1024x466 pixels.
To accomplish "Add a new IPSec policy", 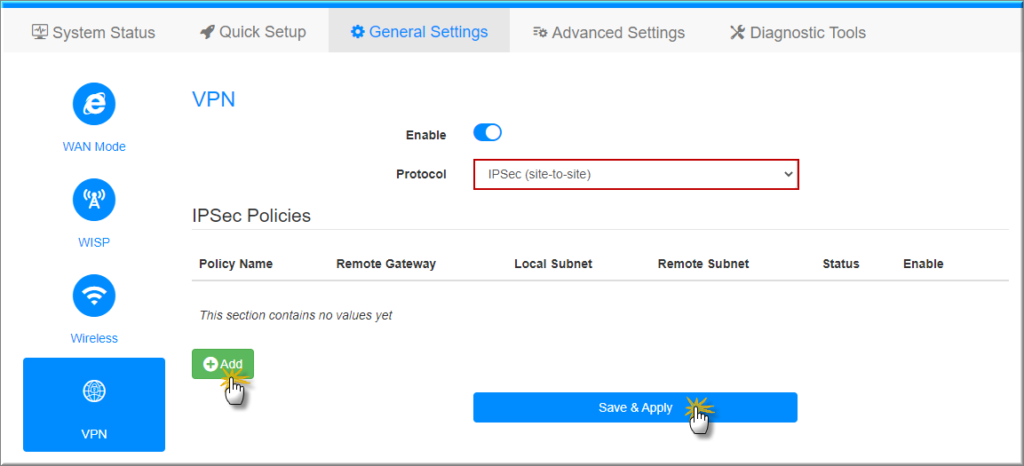I will pos(223,364).
